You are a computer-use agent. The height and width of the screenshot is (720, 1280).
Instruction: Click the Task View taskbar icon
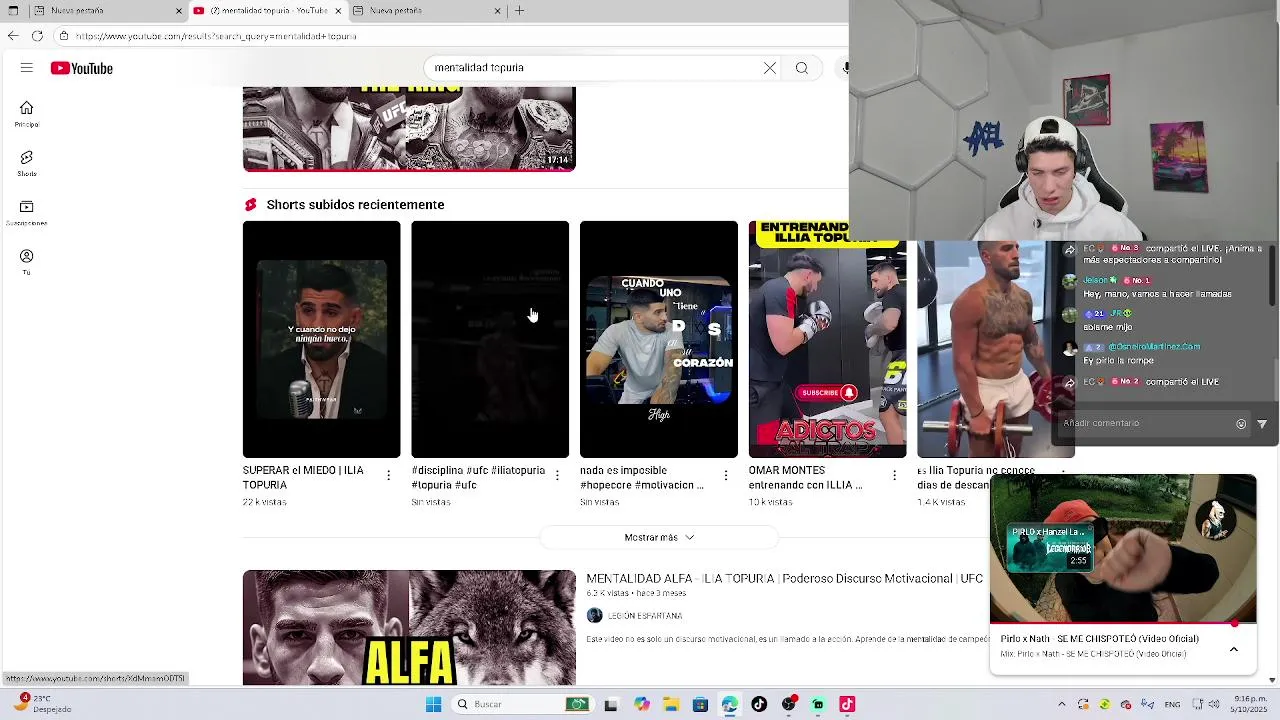pos(611,704)
